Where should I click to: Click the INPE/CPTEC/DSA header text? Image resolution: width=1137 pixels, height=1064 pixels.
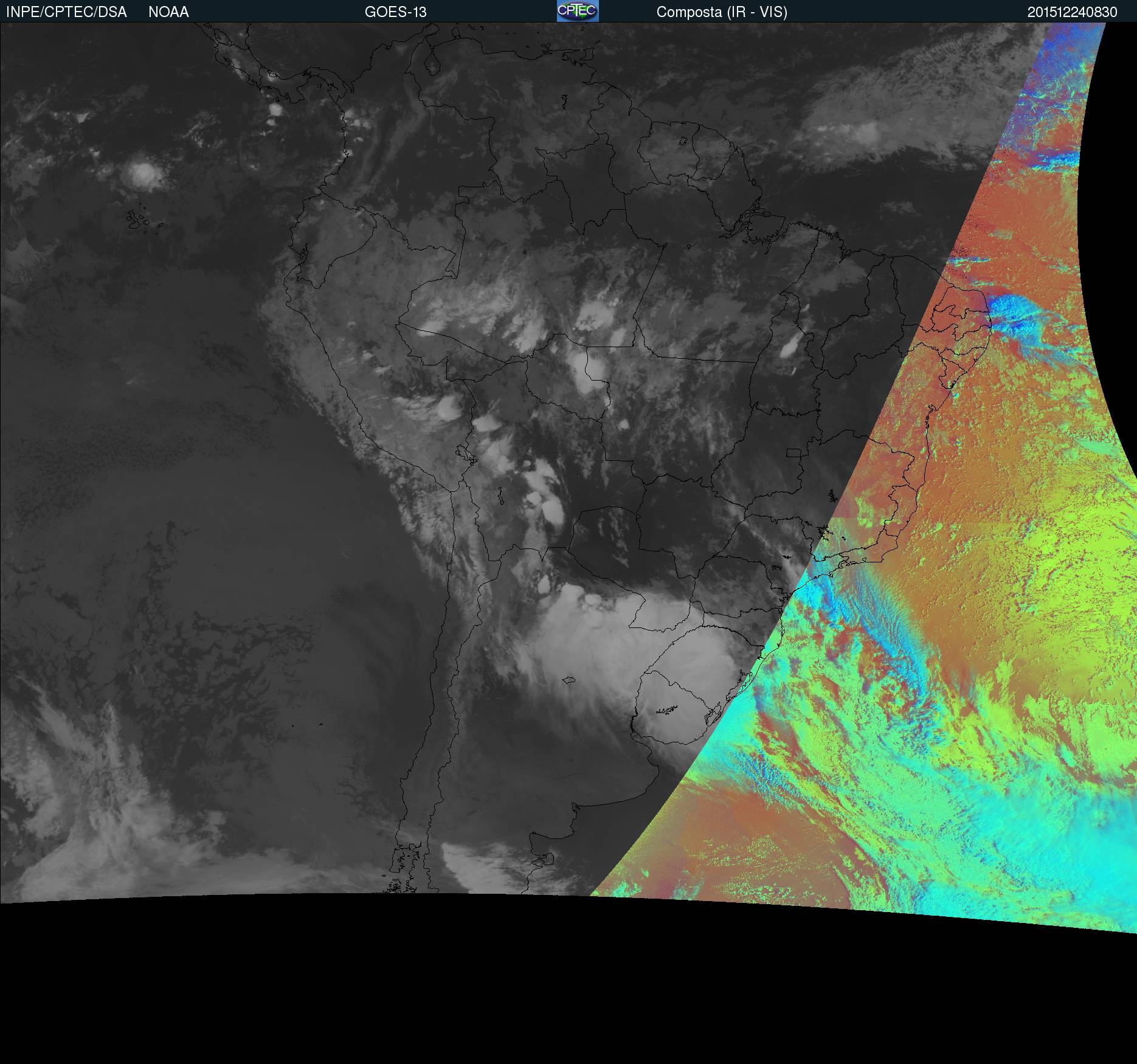(x=66, y=12)
